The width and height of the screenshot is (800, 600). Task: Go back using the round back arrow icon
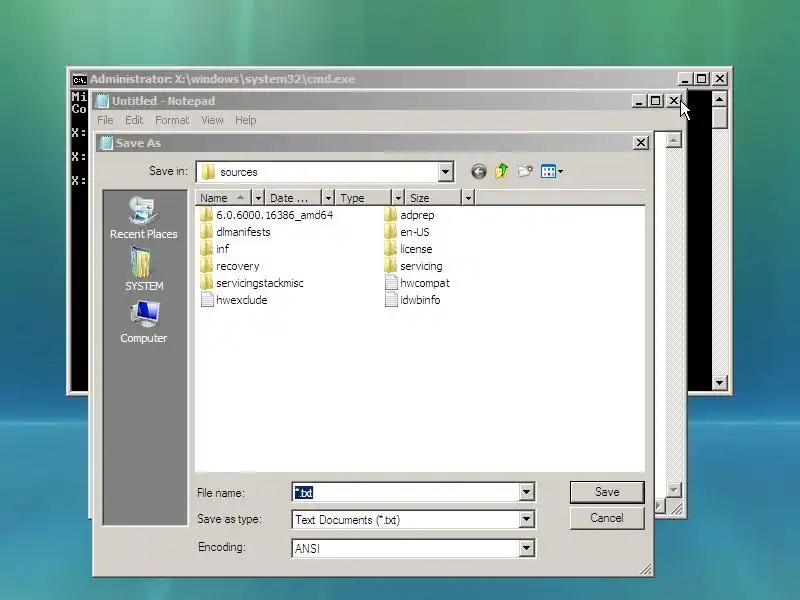pos(479,171)
